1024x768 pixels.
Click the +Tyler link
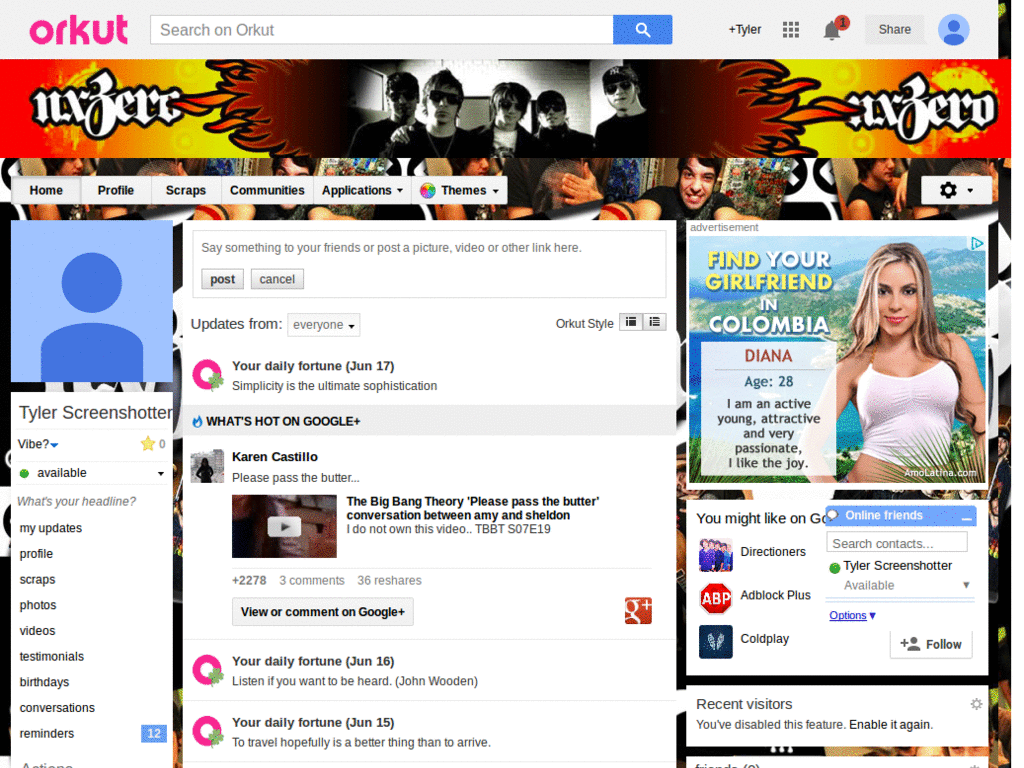[x=745, y=29]
